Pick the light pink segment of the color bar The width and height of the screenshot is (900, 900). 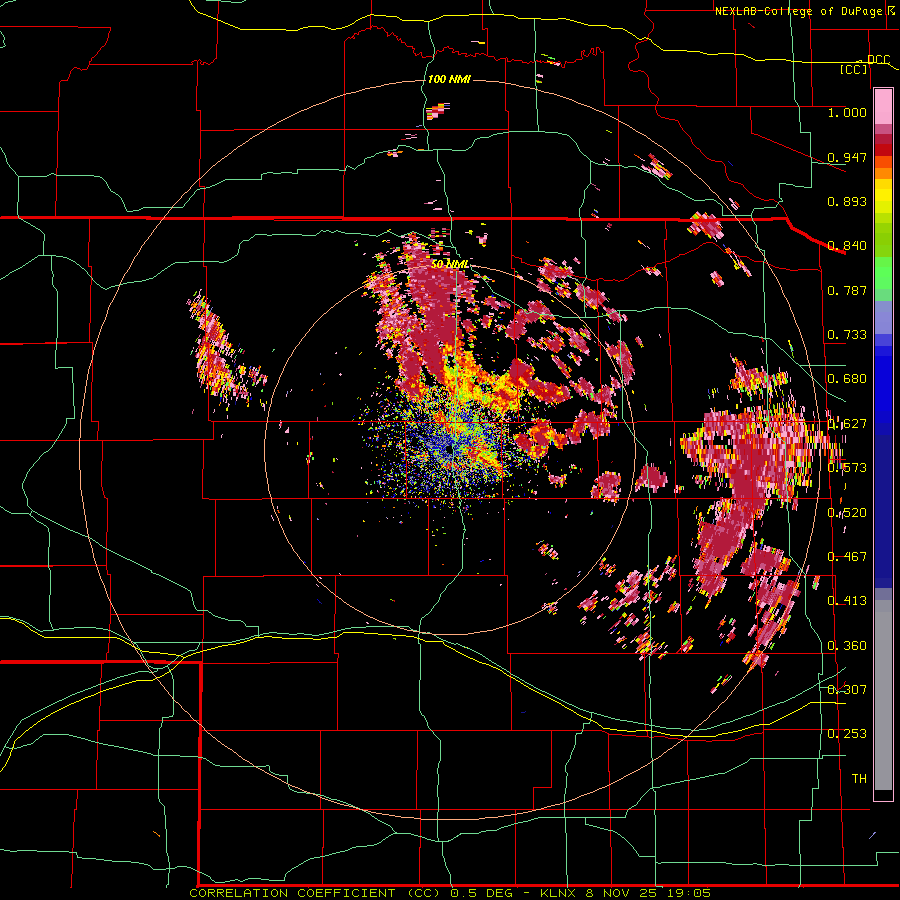coord(883,107)
